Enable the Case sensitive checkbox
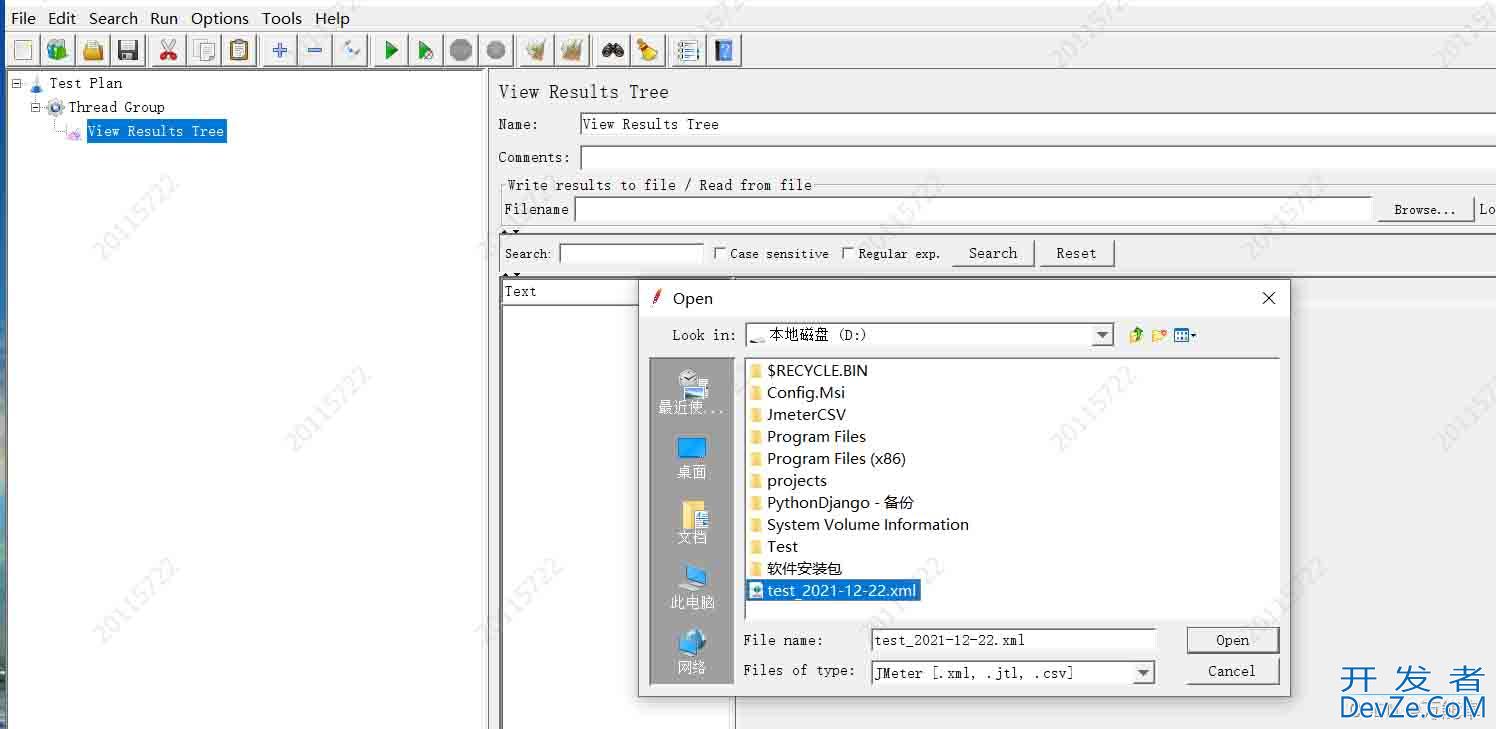The image size is (1496, 729). [719, 254]
